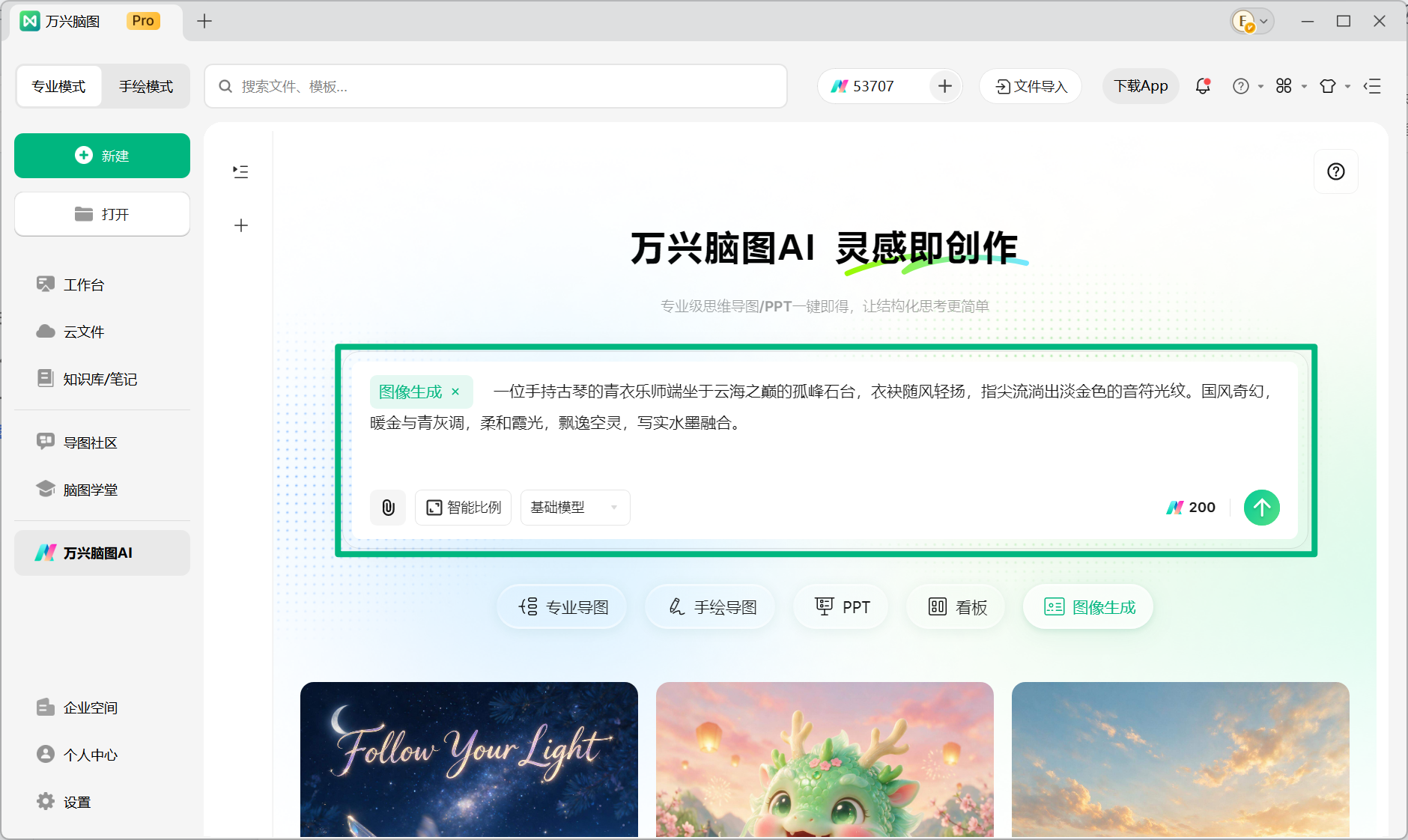1408x840 pixels.
Task: Switch to 专业模式 mode
Action: coord(58,87)
